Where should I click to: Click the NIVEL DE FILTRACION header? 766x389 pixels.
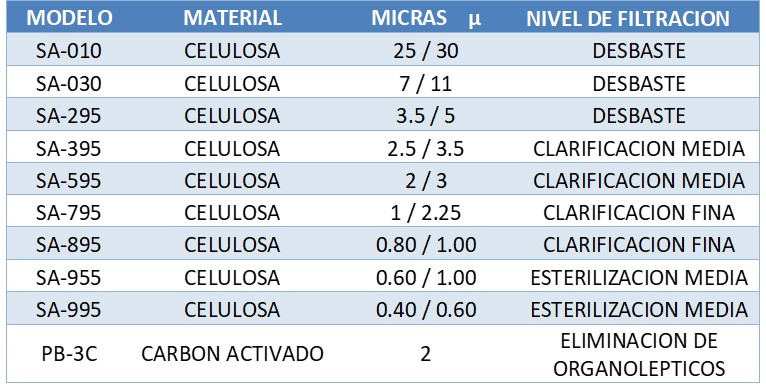coord(628,19)
